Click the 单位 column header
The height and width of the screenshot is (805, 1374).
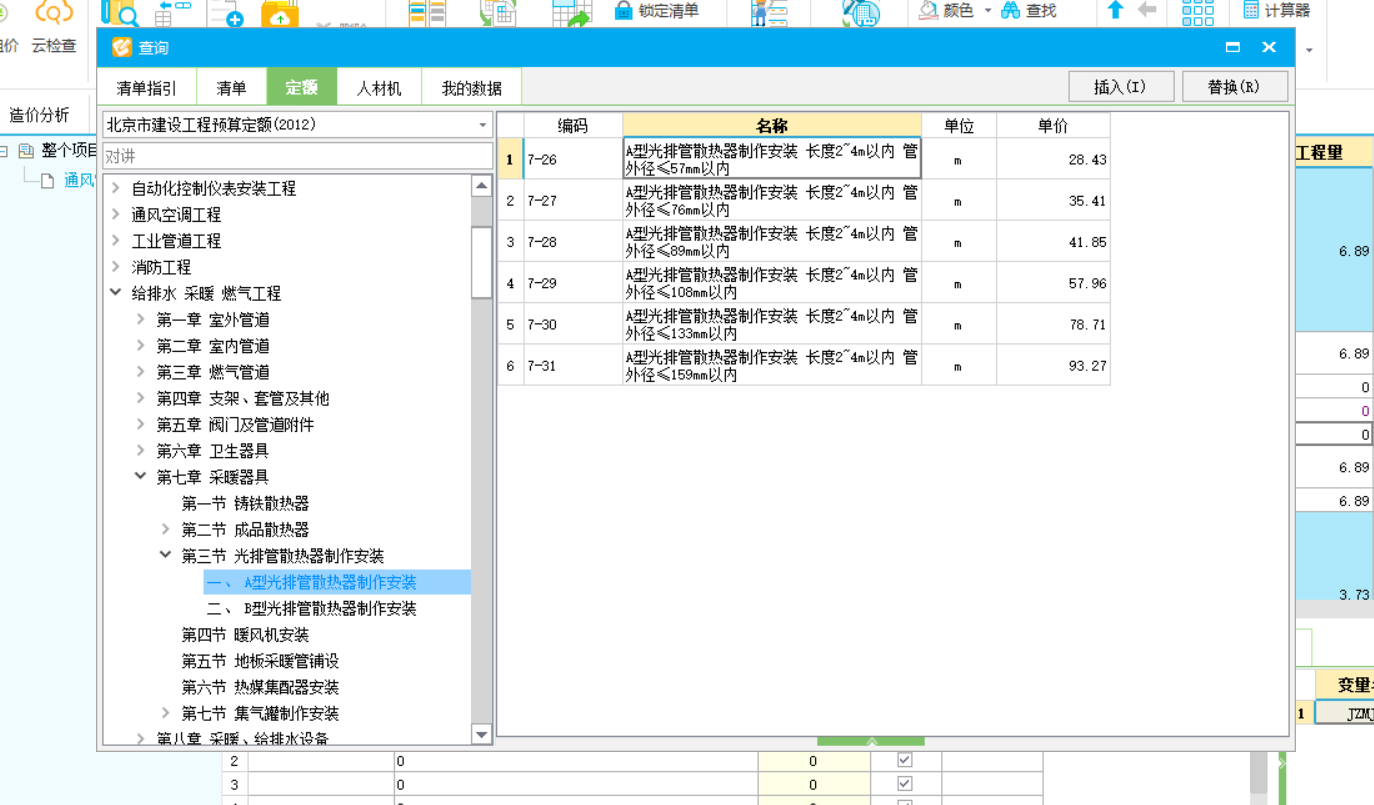(x=959, y=125)
